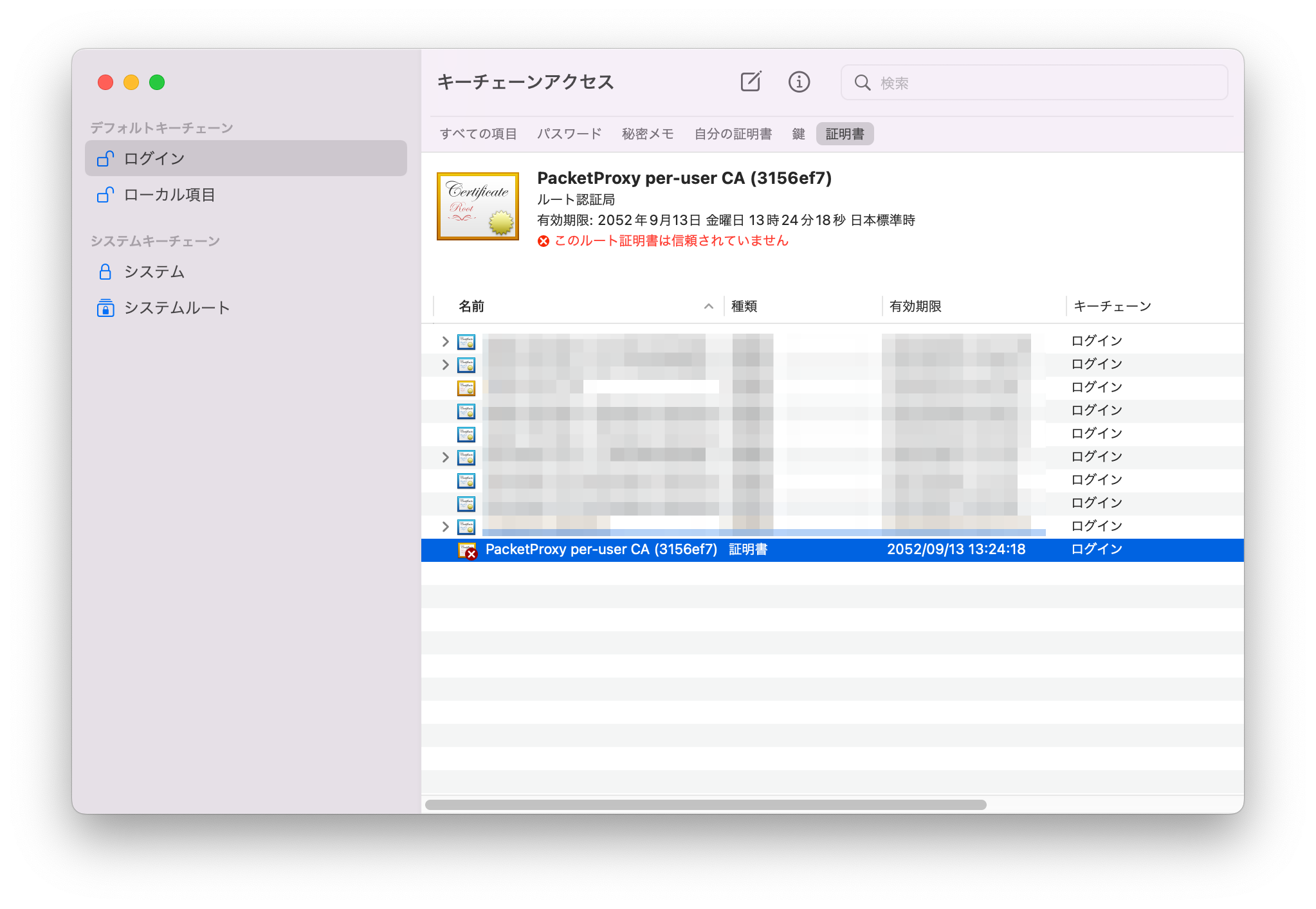Open the info inspector icon
The image size is (1316, 909).
[799, 82]
